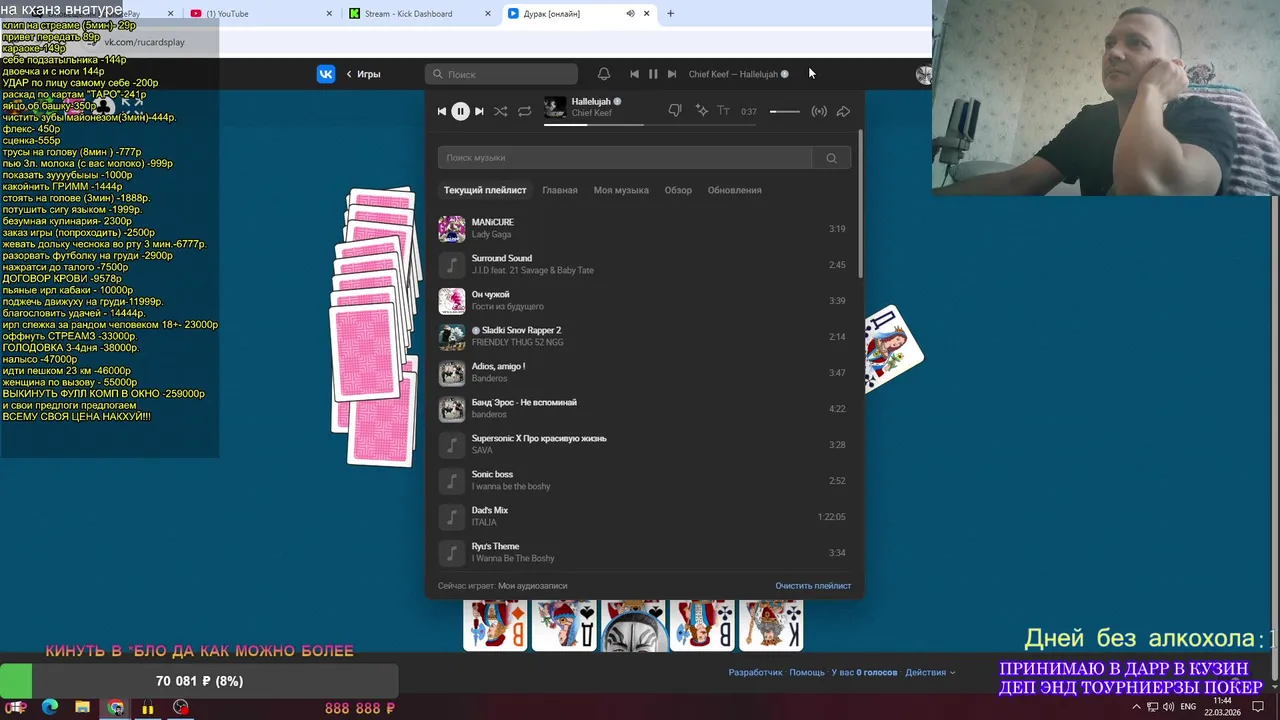Skip to previous track in top bar
Image resolution: width=1280 pixels, height=720 pixels.
point(634,74)
